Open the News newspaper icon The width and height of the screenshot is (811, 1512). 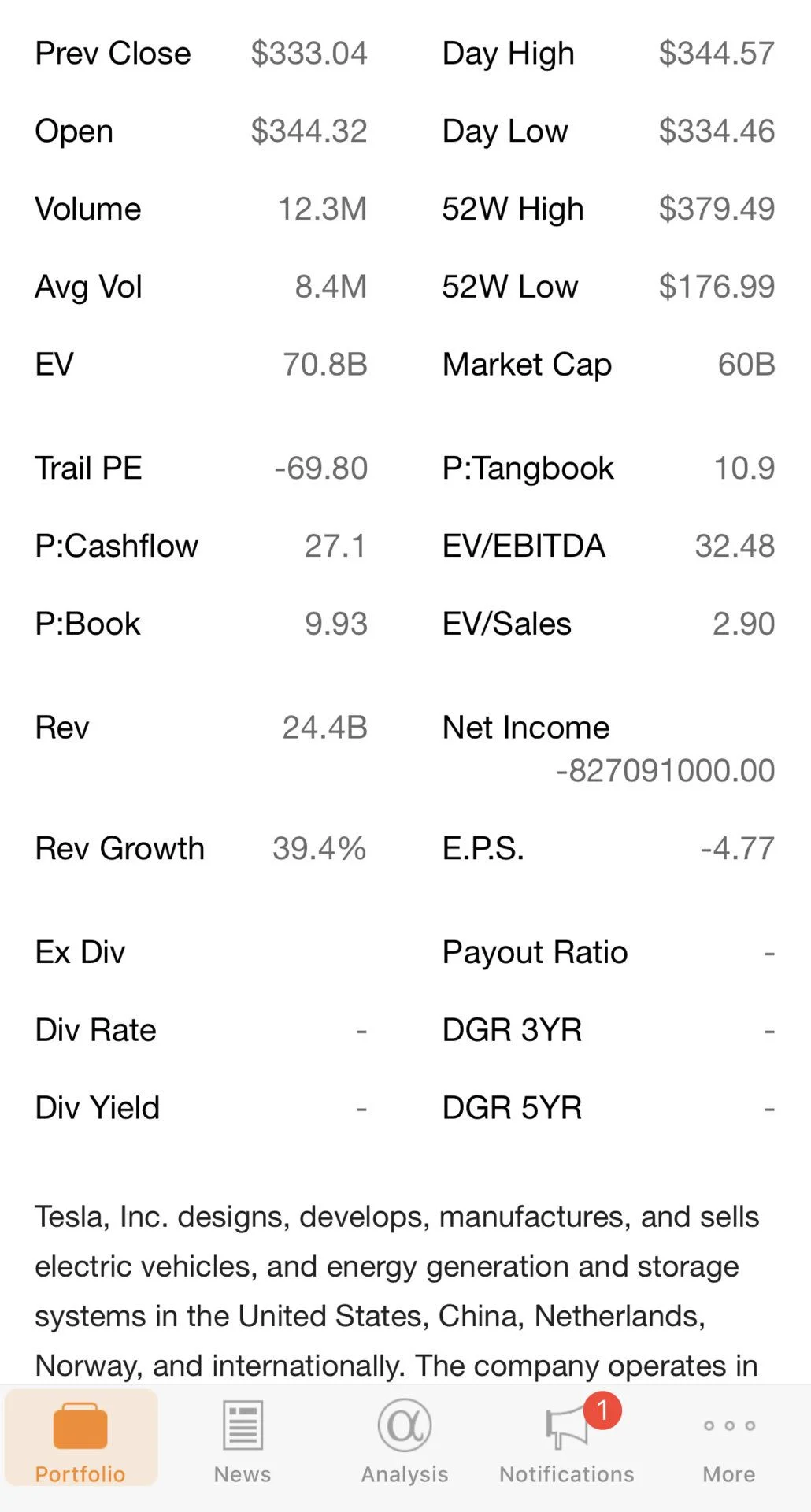point(243,1425)
